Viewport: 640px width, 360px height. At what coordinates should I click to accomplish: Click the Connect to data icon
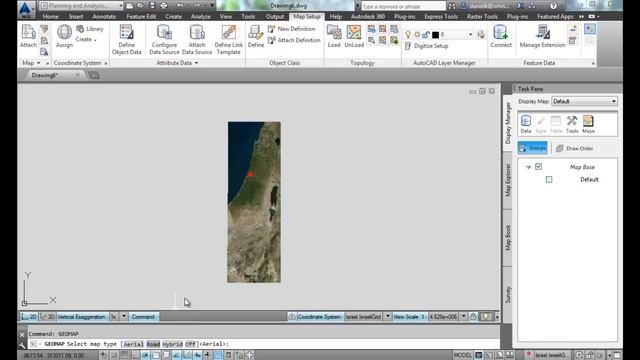tap(501, 32)
